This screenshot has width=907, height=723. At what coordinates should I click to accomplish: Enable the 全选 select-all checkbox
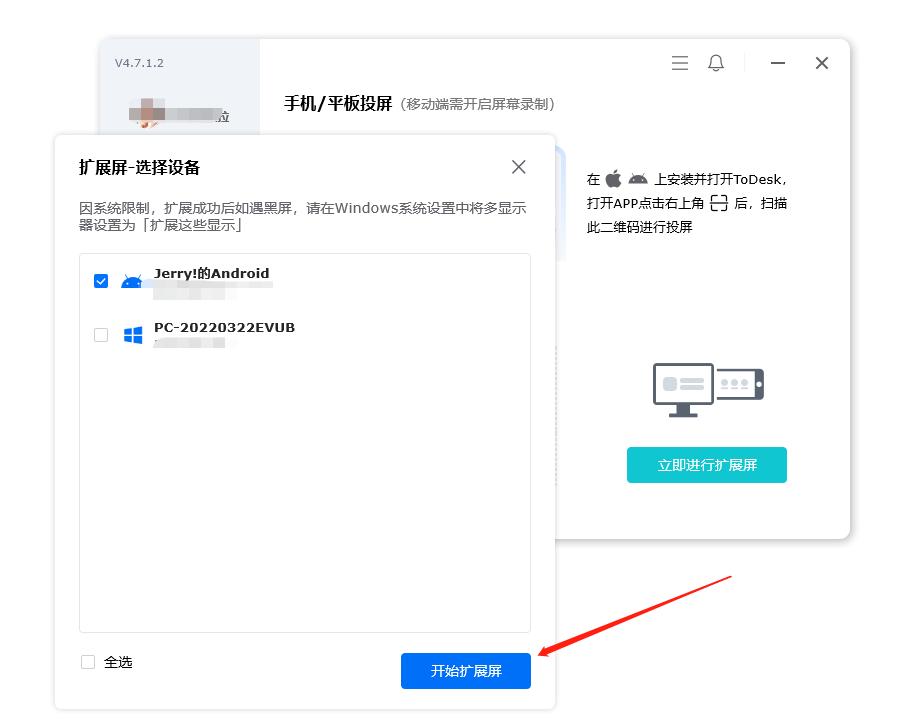(88, 662)
